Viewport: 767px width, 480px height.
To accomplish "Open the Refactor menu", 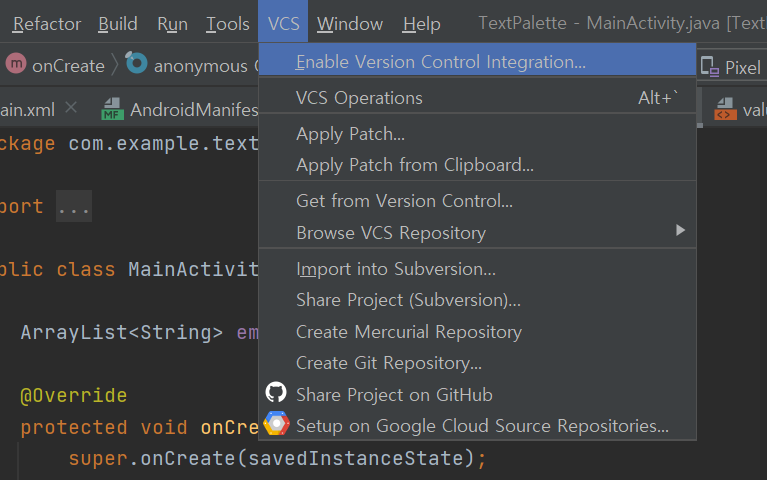I will [47, 23].
